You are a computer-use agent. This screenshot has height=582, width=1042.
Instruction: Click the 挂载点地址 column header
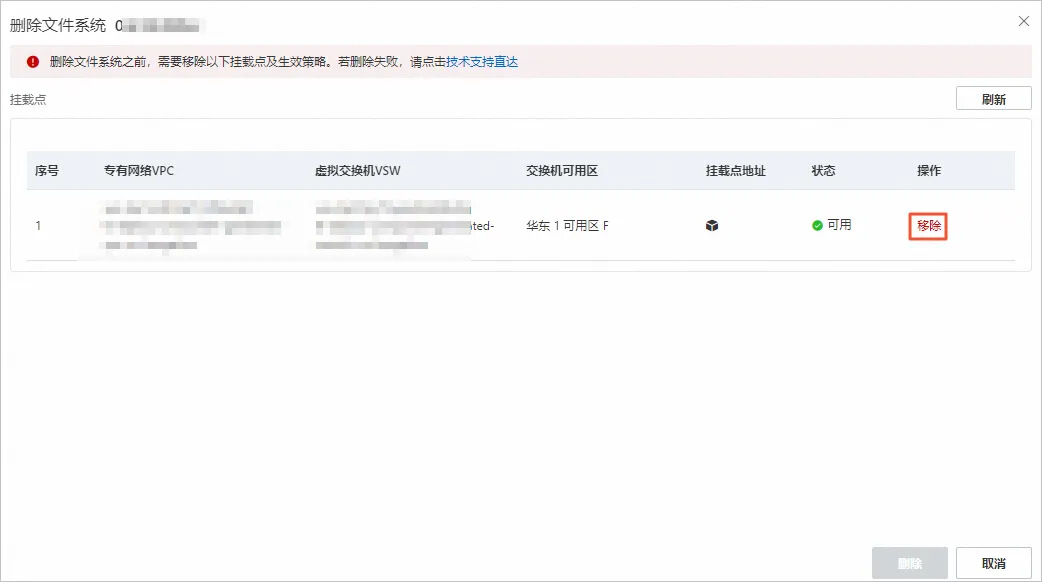click(x=736, y=171)
